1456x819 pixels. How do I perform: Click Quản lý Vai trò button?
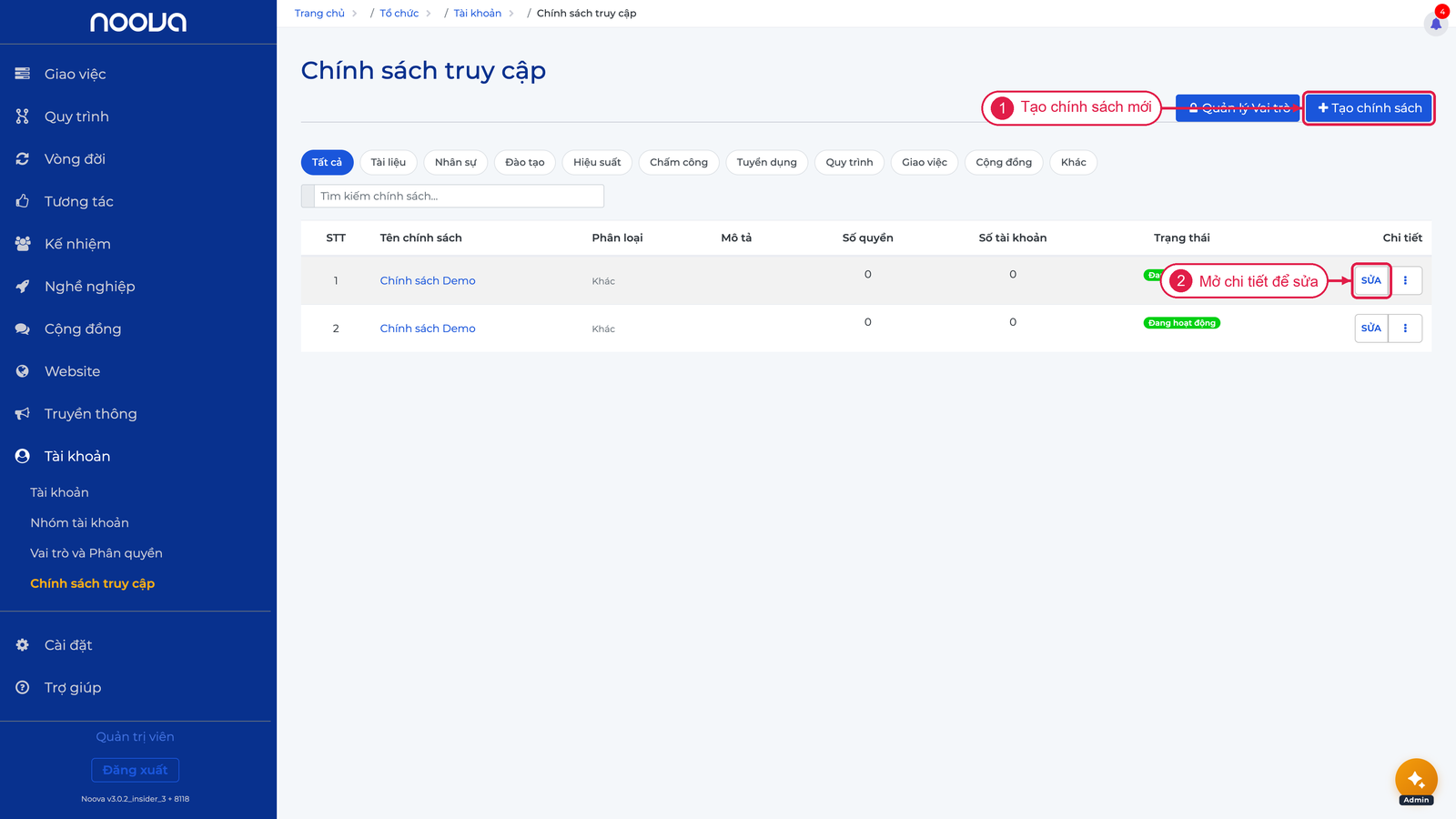[x=1238, y=108]
